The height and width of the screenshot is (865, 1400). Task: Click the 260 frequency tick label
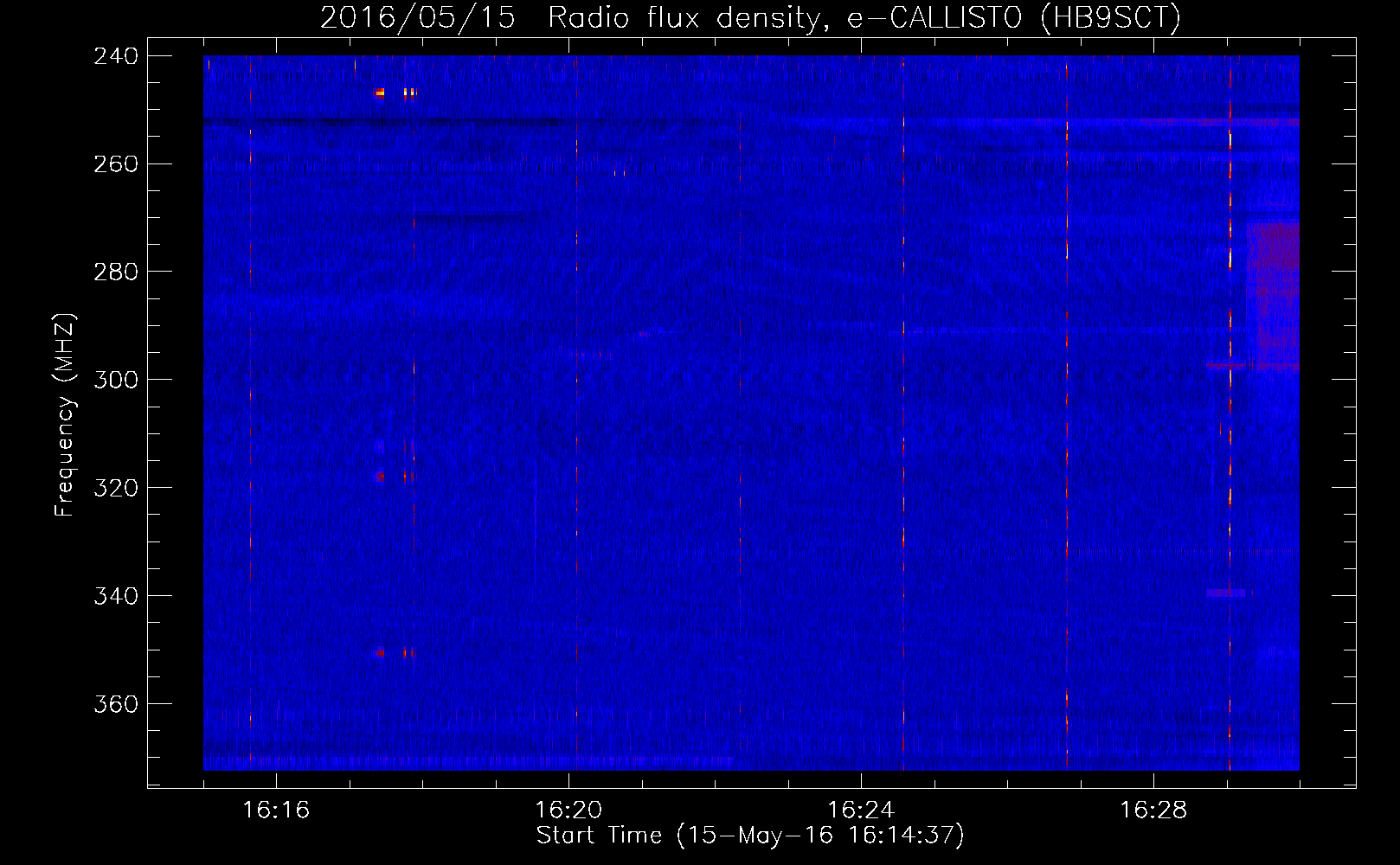coord(116,164)
